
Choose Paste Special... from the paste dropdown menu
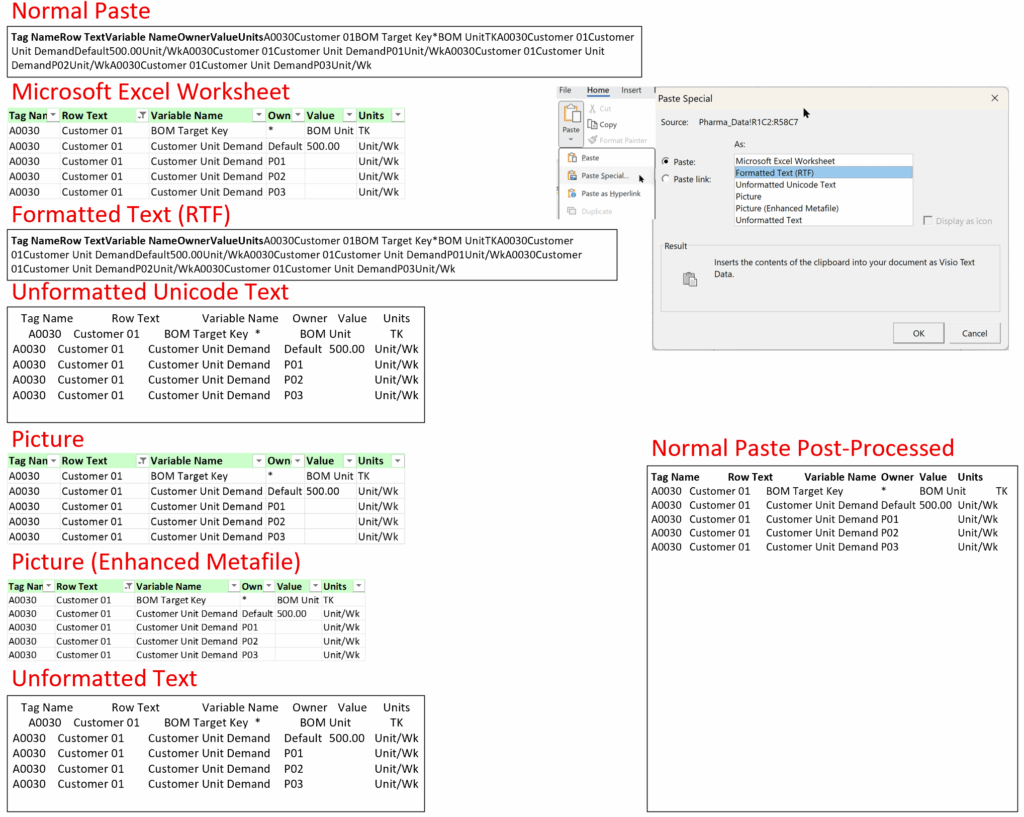pyautogui.click(x=604, y=176)
